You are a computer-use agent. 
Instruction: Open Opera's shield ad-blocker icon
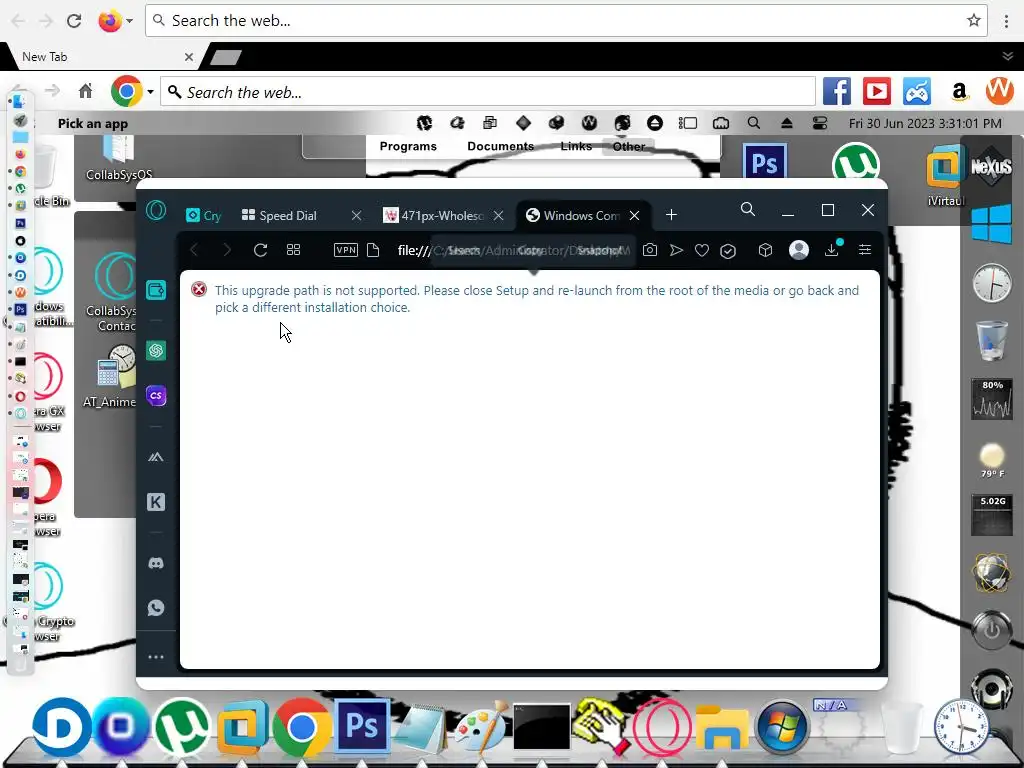point(728,251)
